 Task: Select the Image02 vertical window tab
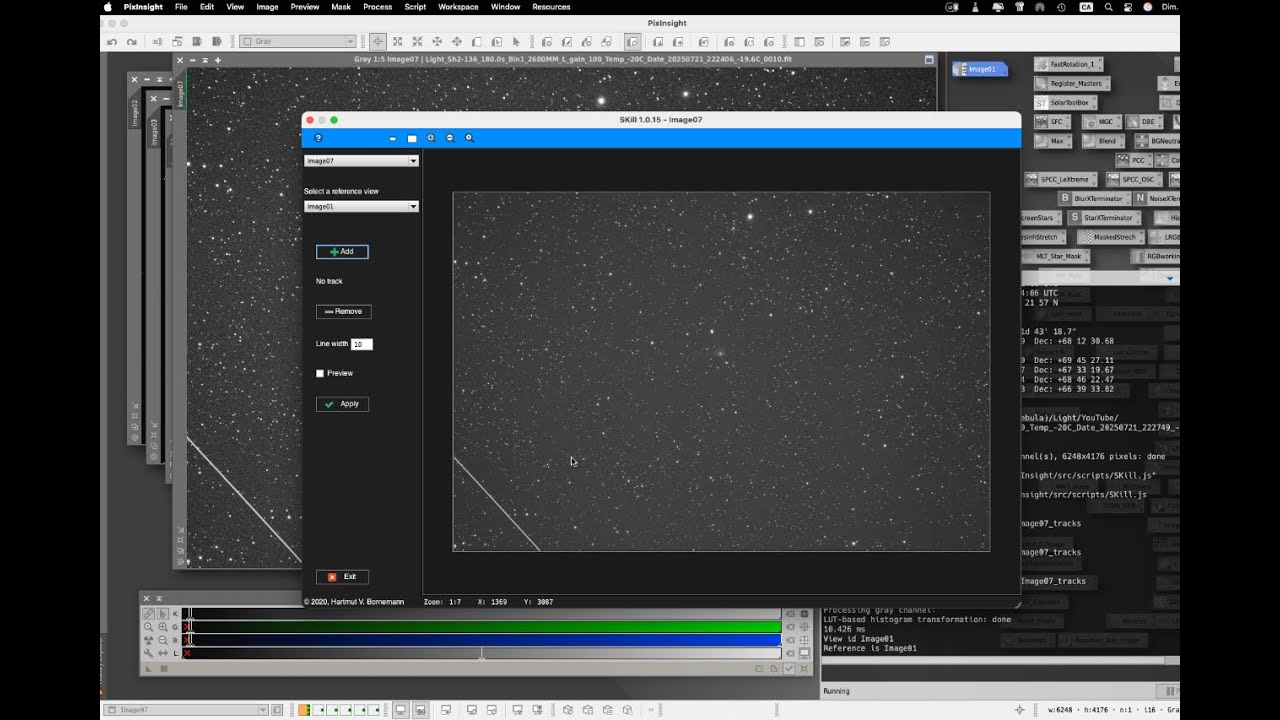point(135,112)
